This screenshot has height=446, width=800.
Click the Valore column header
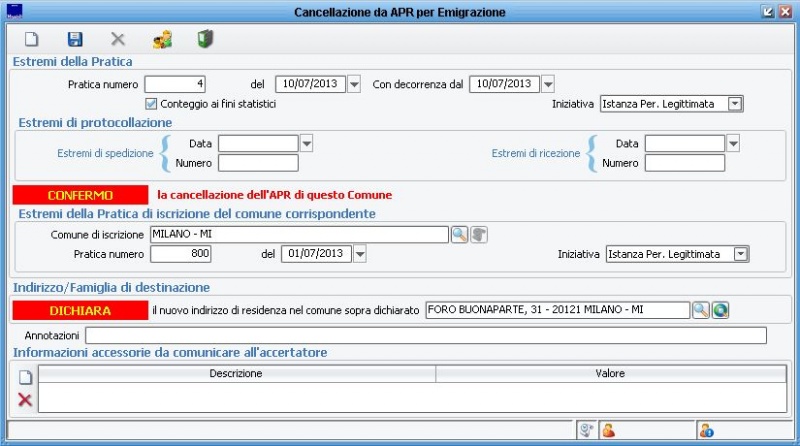[x=611, y=374]
